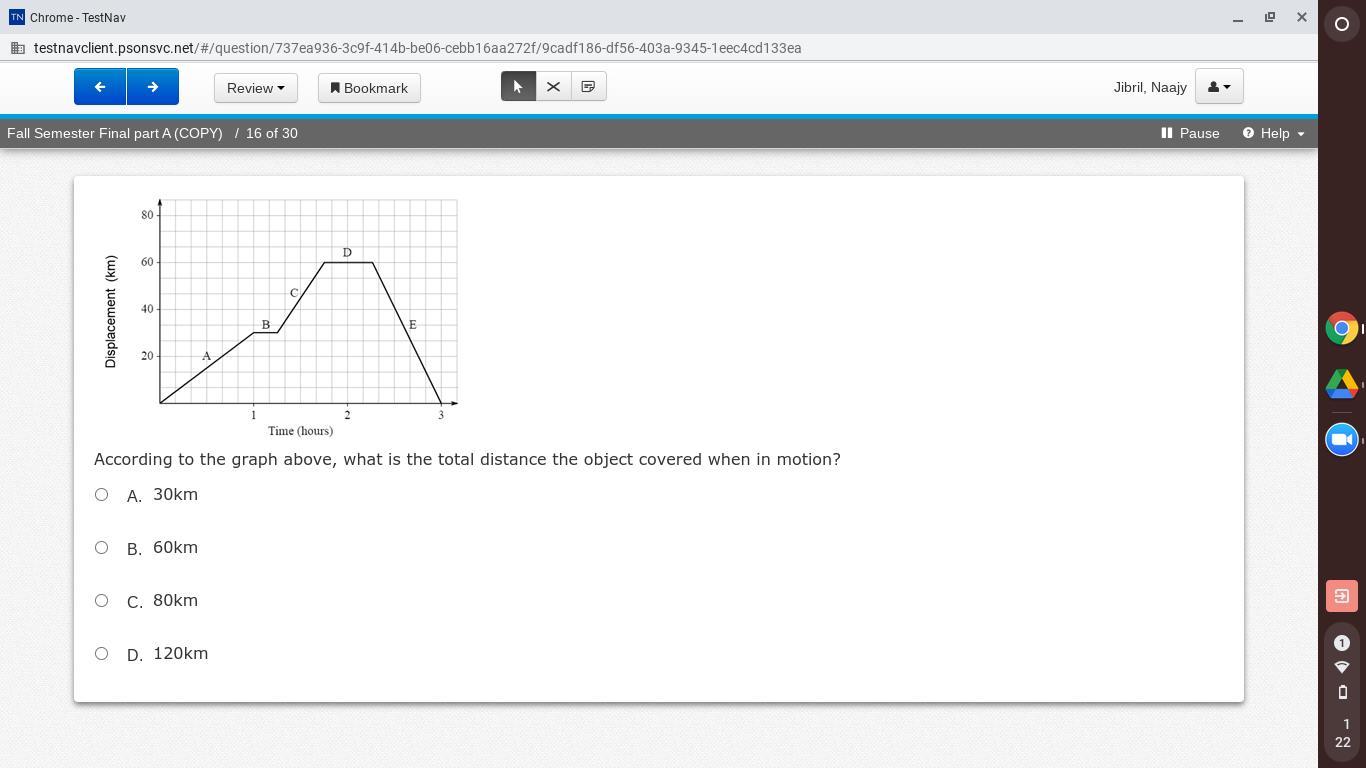Viewport: 1366px width, 768px height.
Task: Click the battery status icon
Action: tap(1342, 692)
